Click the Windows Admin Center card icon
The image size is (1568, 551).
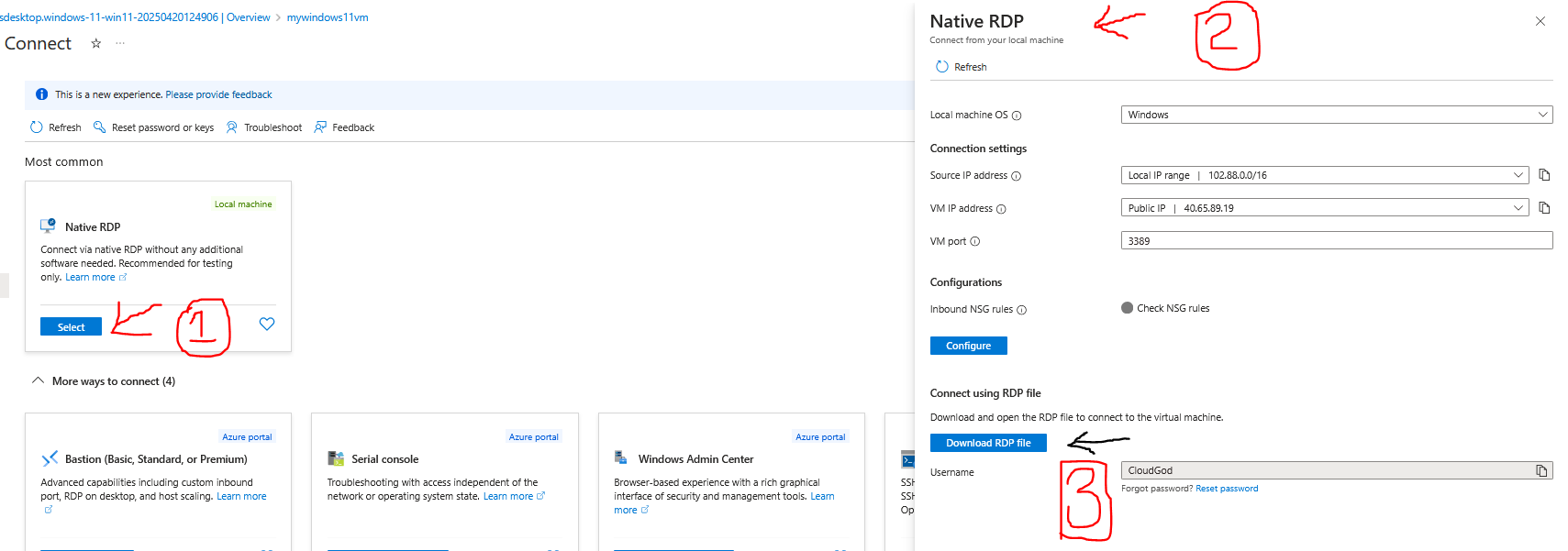pyautogui.click(x=621, y=457)
